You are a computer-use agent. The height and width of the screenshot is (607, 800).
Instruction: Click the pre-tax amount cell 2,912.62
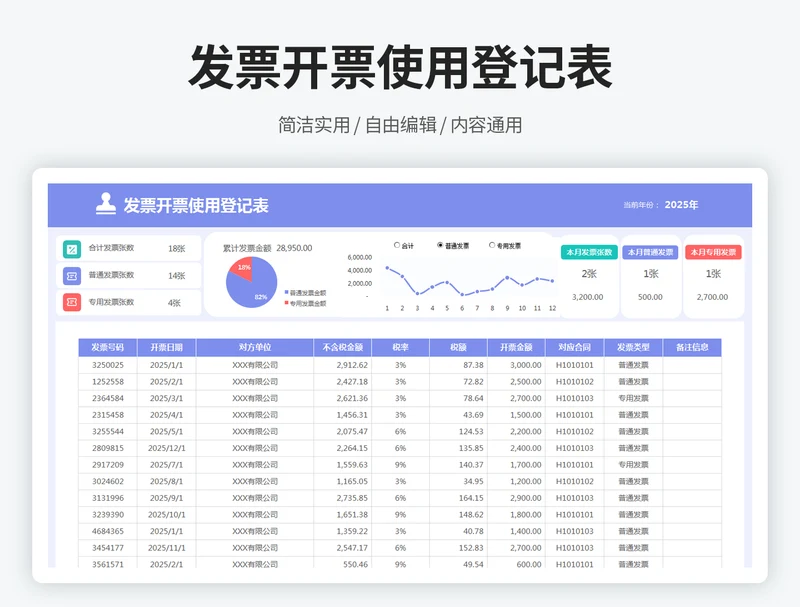coord(342,365)
